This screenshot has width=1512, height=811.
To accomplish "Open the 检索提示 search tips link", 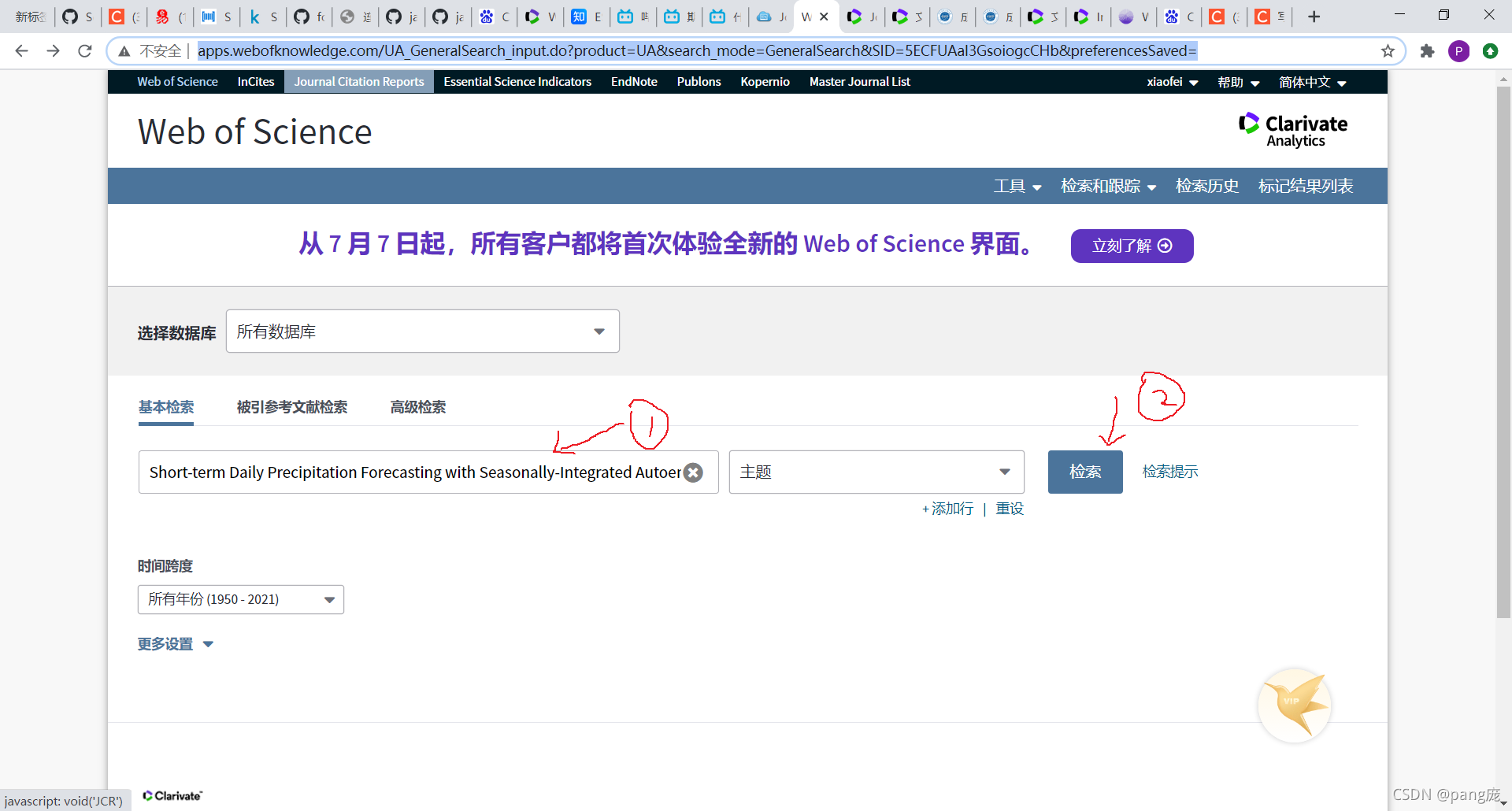I will (1170, 472).
